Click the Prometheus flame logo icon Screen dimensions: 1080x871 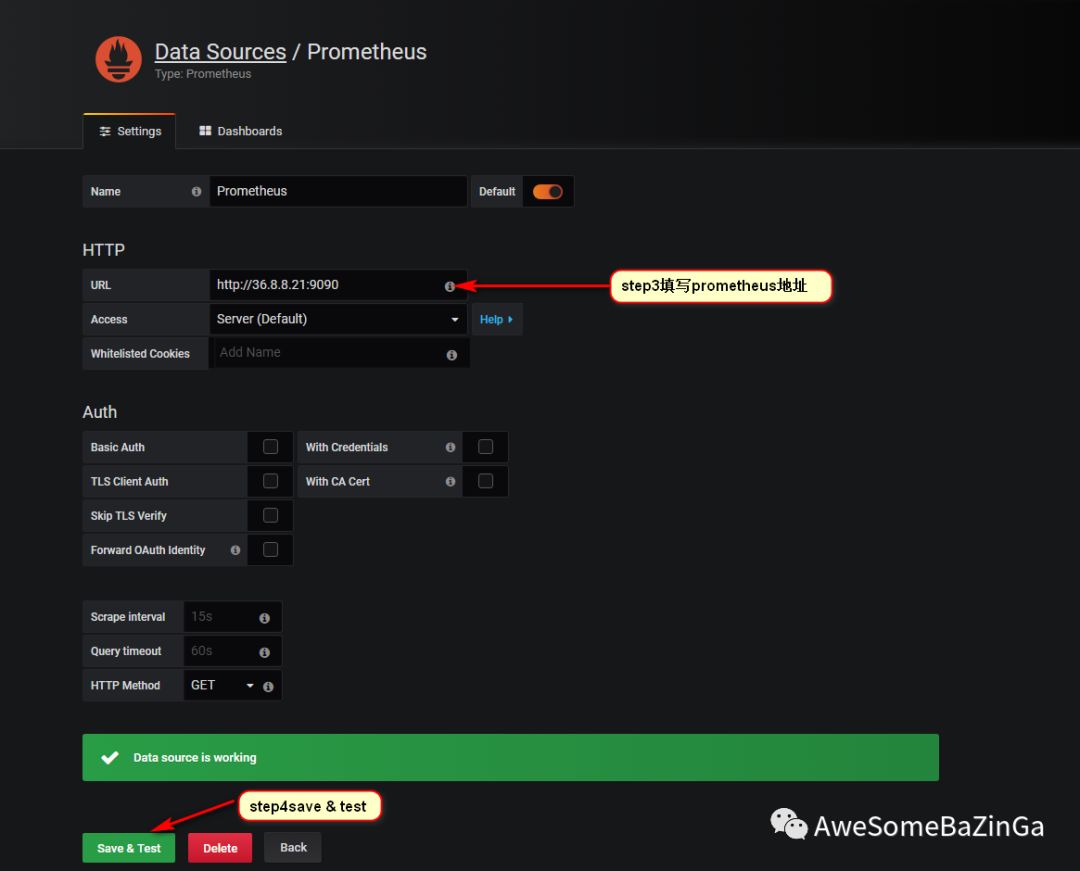click(118, 59)
